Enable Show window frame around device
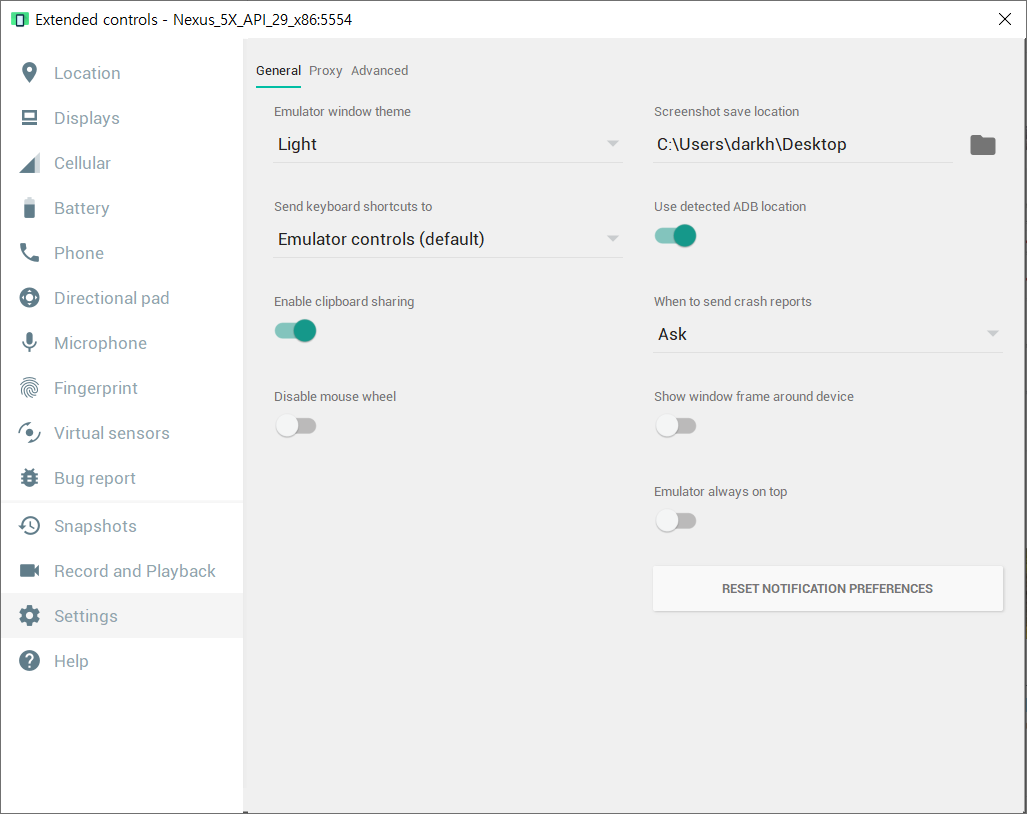Image resolution: width=1027 pixels, height=814 pixels. [x=675, y=426]
